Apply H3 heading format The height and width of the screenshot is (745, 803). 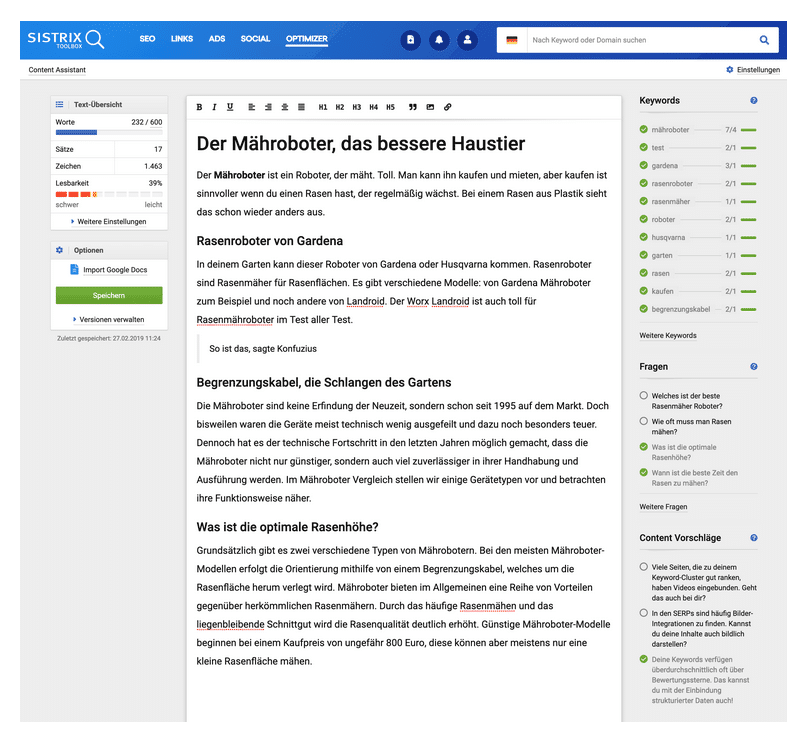coord(356,107)
